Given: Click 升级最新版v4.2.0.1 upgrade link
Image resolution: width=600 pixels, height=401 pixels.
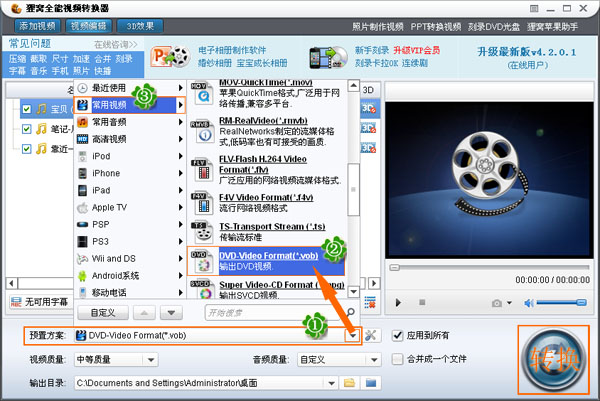Looking at the screenshot, I should point(527,52).
